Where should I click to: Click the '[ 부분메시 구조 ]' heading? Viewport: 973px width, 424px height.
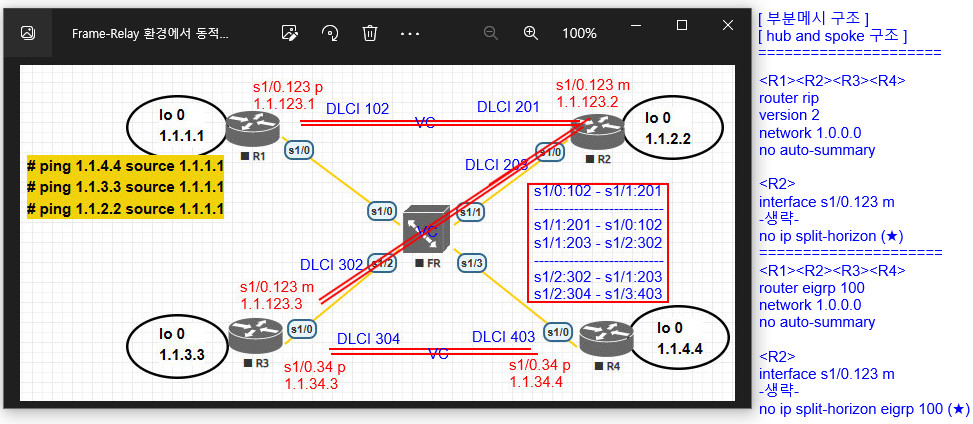814,19
